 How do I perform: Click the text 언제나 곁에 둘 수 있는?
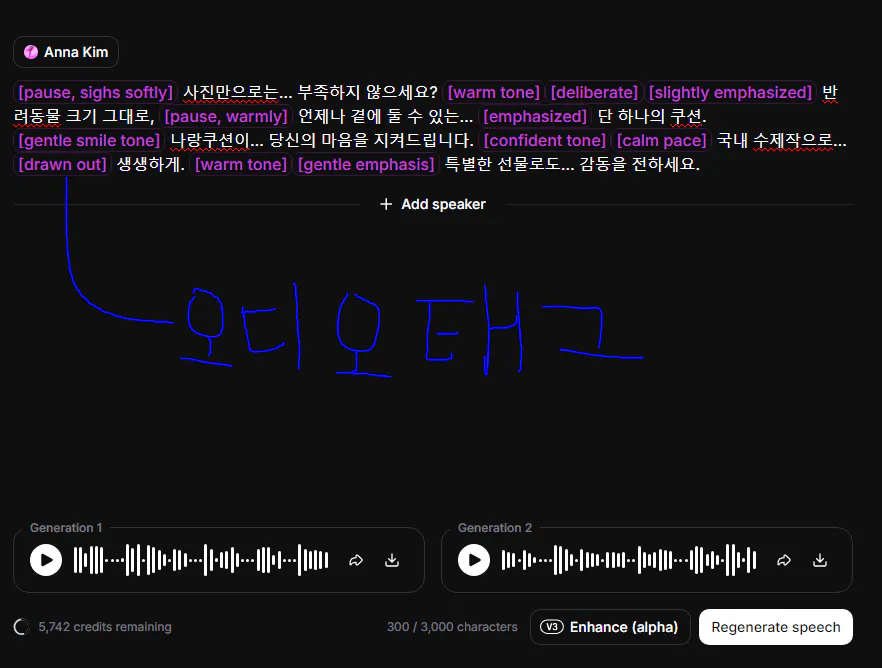tap(379, 116)
